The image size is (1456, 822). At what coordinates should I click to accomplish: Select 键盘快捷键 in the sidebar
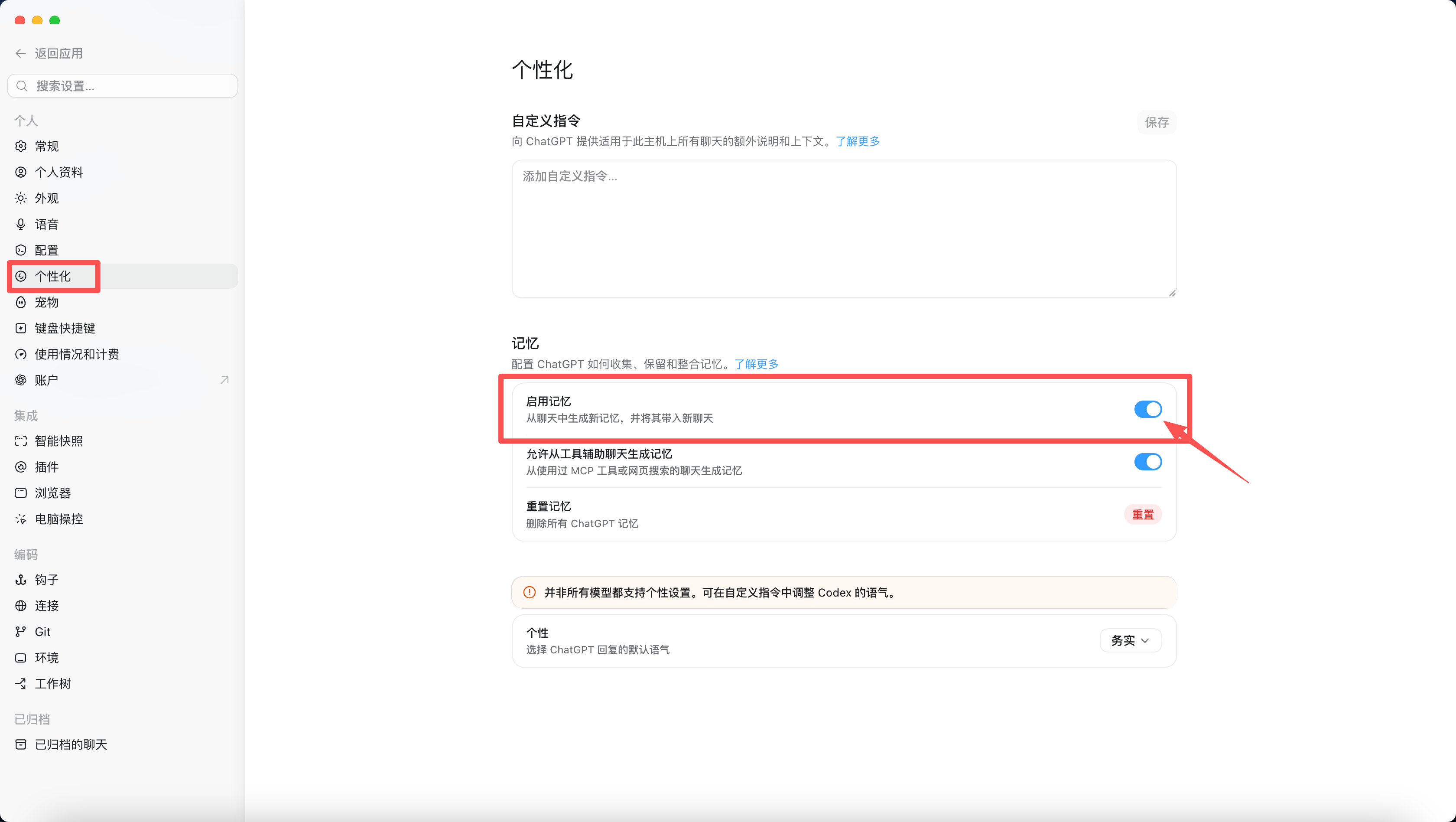[x=123, y=328]
